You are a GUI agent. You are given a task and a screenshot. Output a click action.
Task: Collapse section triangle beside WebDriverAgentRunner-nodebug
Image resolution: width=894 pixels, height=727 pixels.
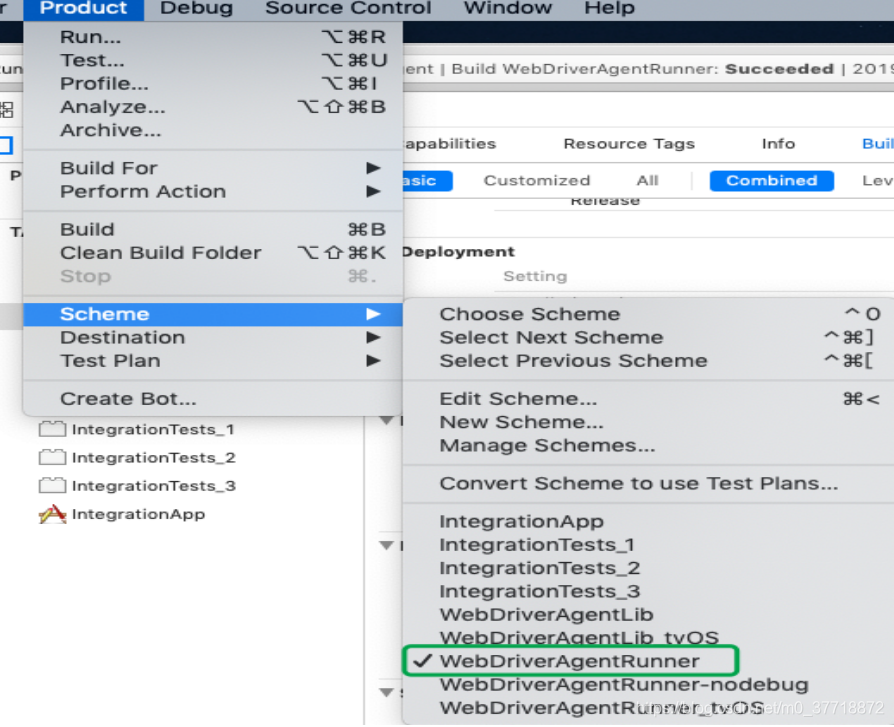pos(387,692)
